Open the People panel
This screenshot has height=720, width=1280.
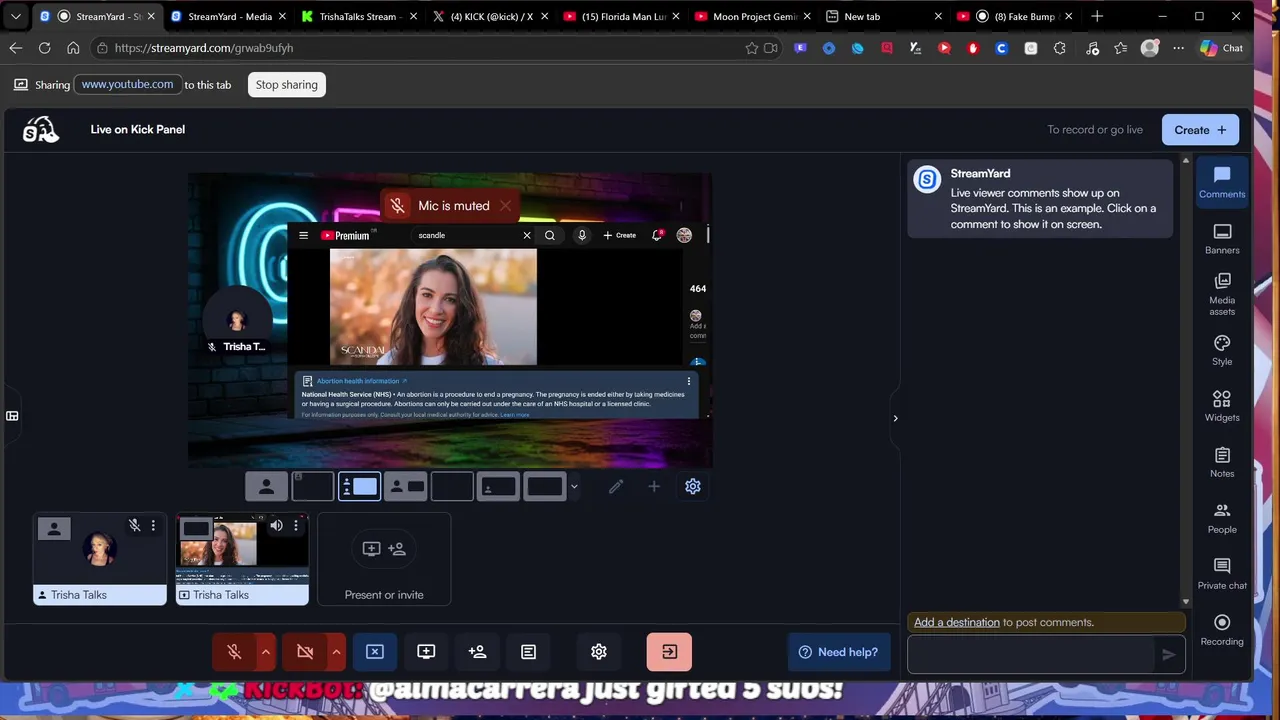[1222, 519]
